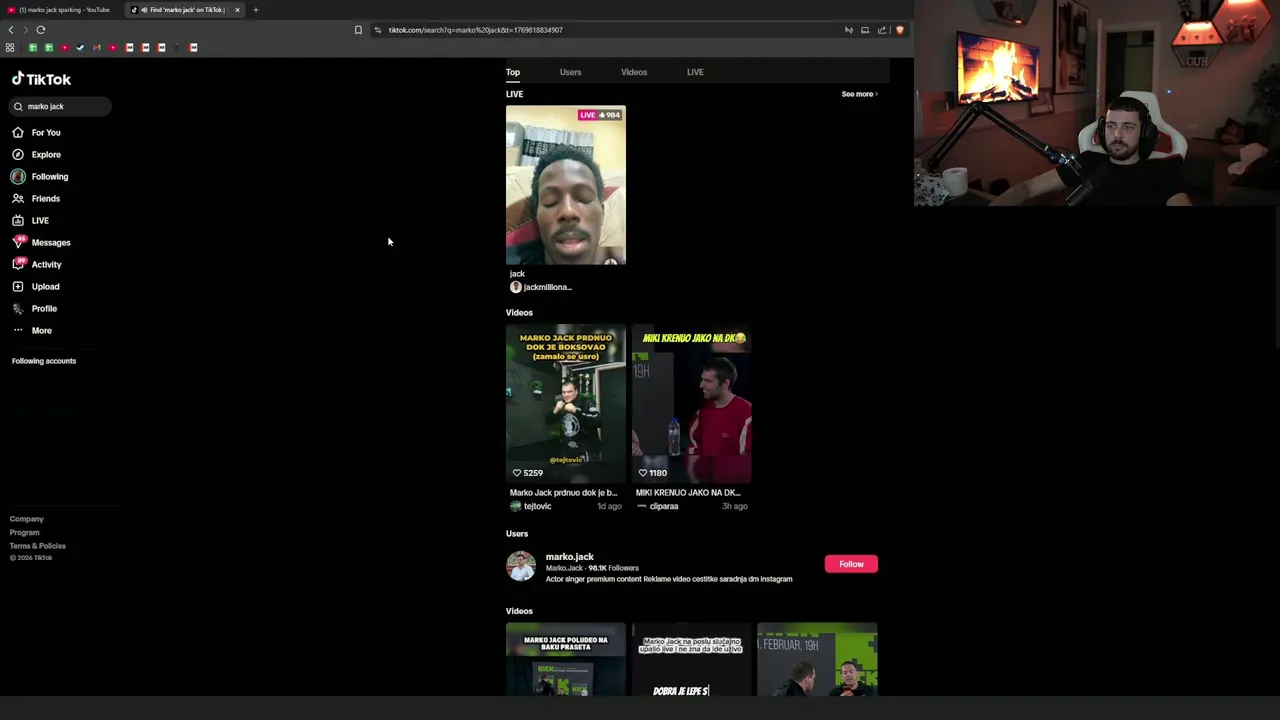Screen dimensions: 1280x720
Task: Open the Steam bookmark icon
Action: (x=81, y=47)
